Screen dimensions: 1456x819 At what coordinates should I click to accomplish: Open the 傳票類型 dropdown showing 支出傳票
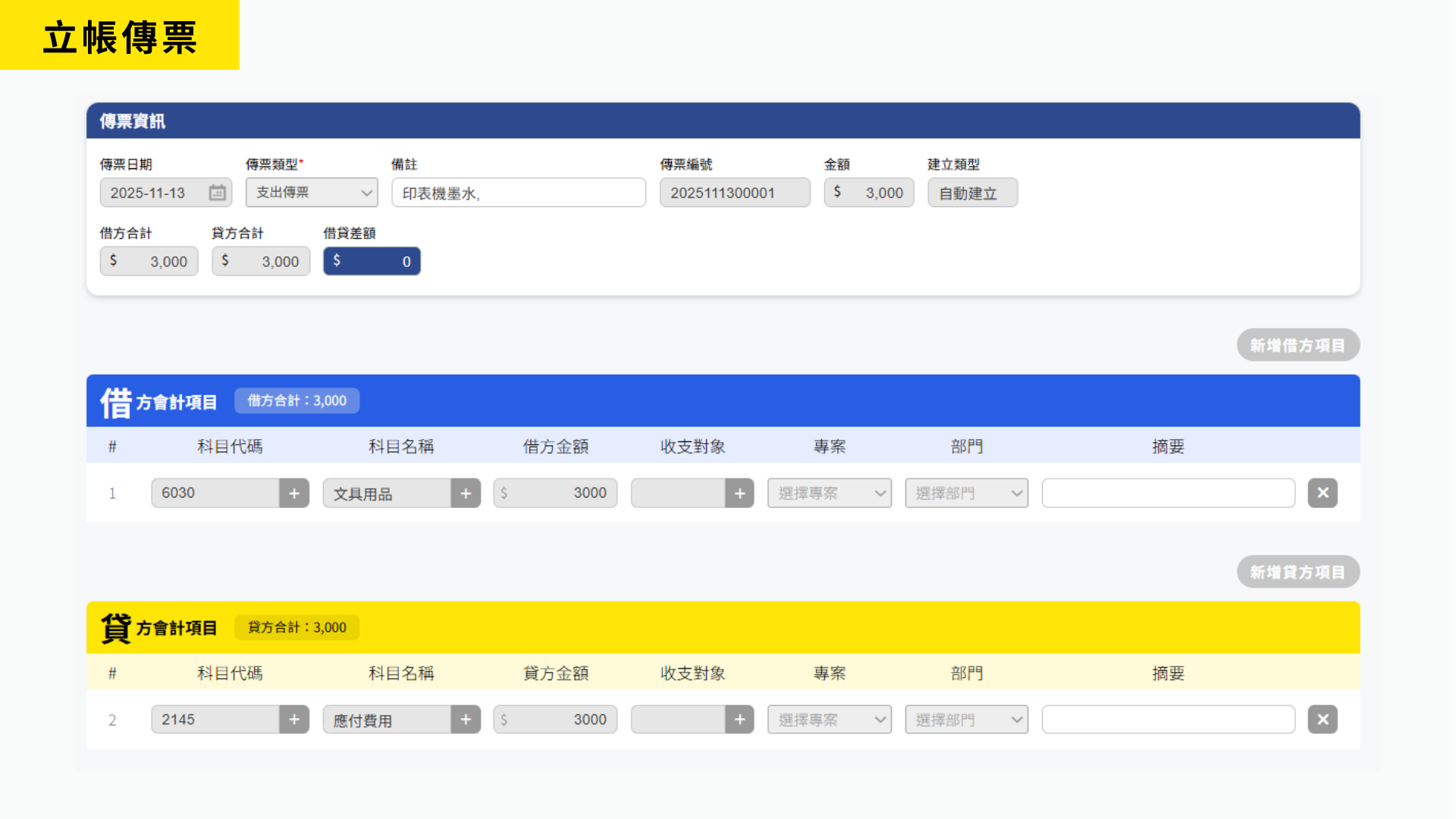tap(312, 193)
